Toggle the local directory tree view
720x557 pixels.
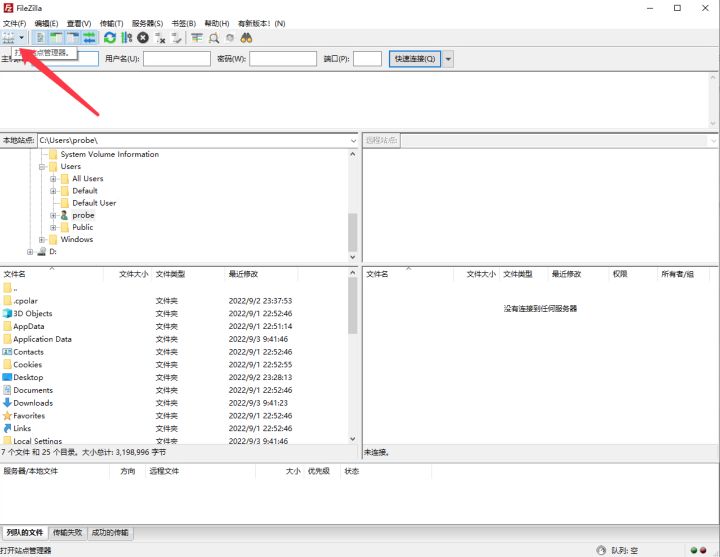click(57, 37)
